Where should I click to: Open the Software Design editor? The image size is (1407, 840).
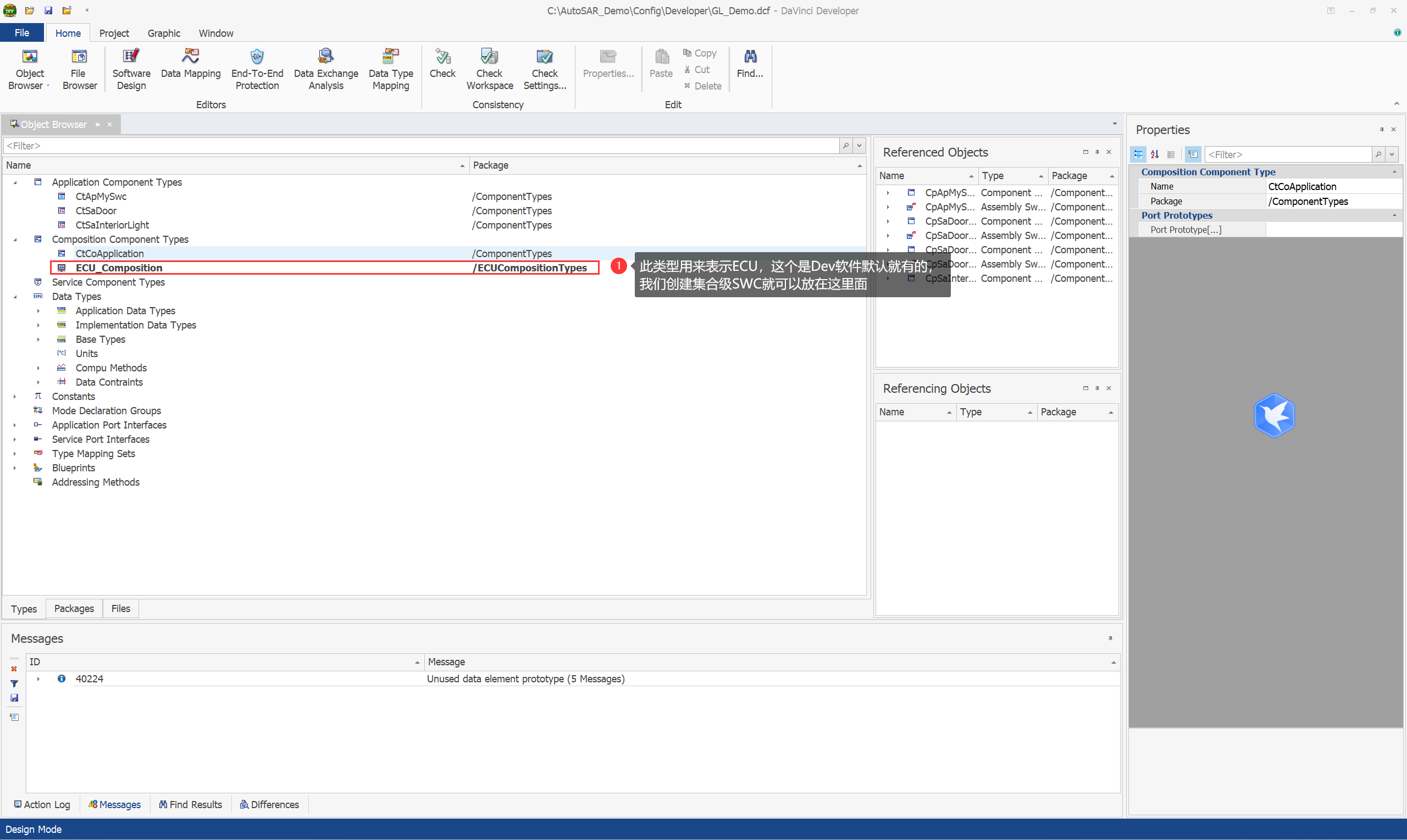coord(131,70)
